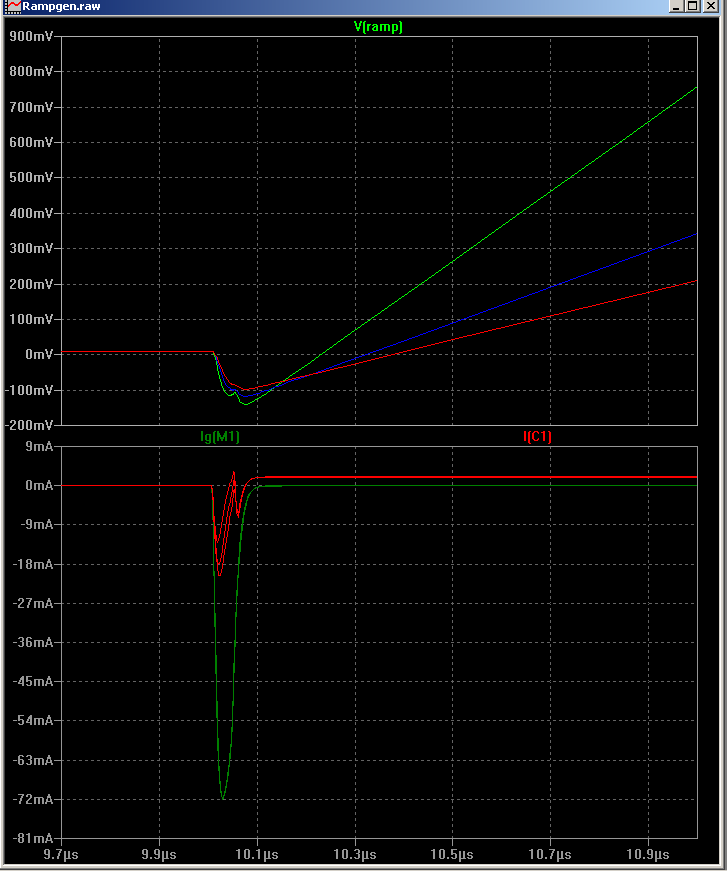
Task: Click the -36mA axis label
Action: [33, 643]
